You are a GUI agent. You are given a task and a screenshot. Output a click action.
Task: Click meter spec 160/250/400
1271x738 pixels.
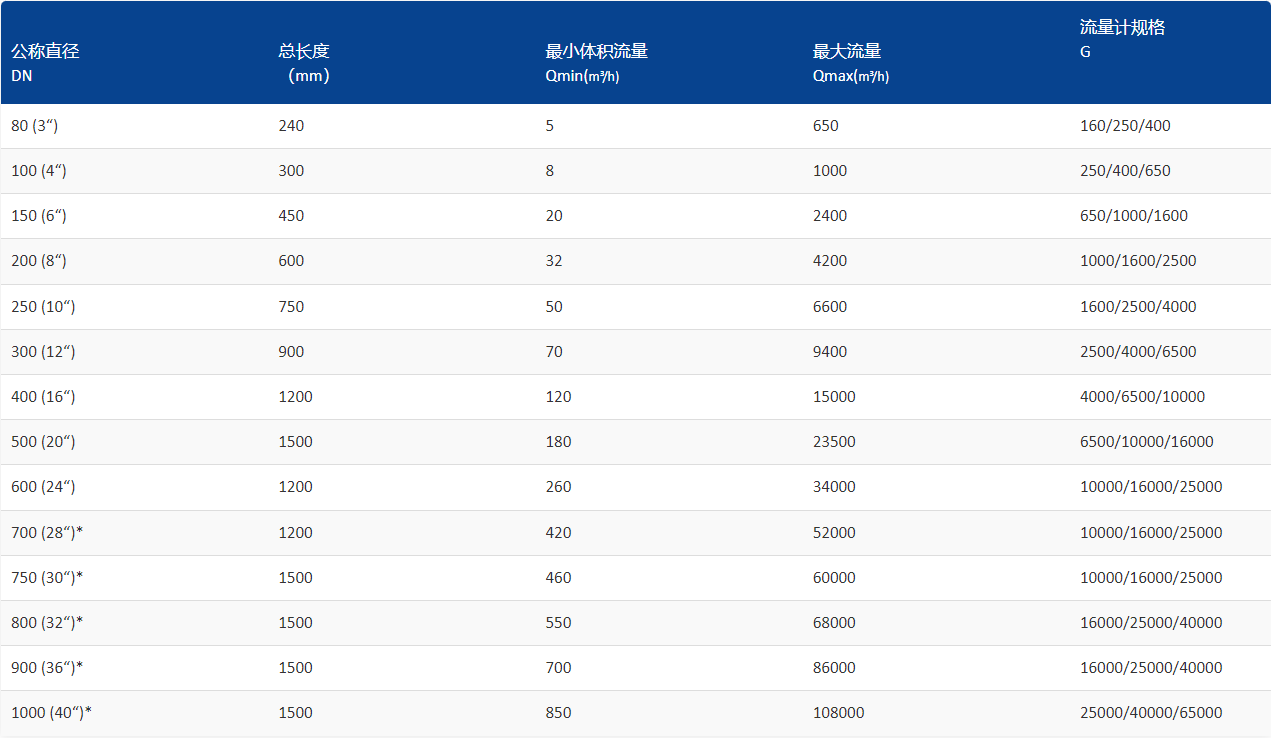1125,126
